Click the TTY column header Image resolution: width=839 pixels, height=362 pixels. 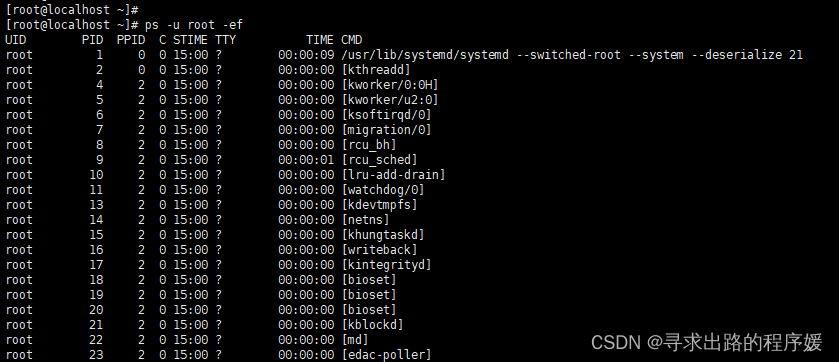(225, 40)
